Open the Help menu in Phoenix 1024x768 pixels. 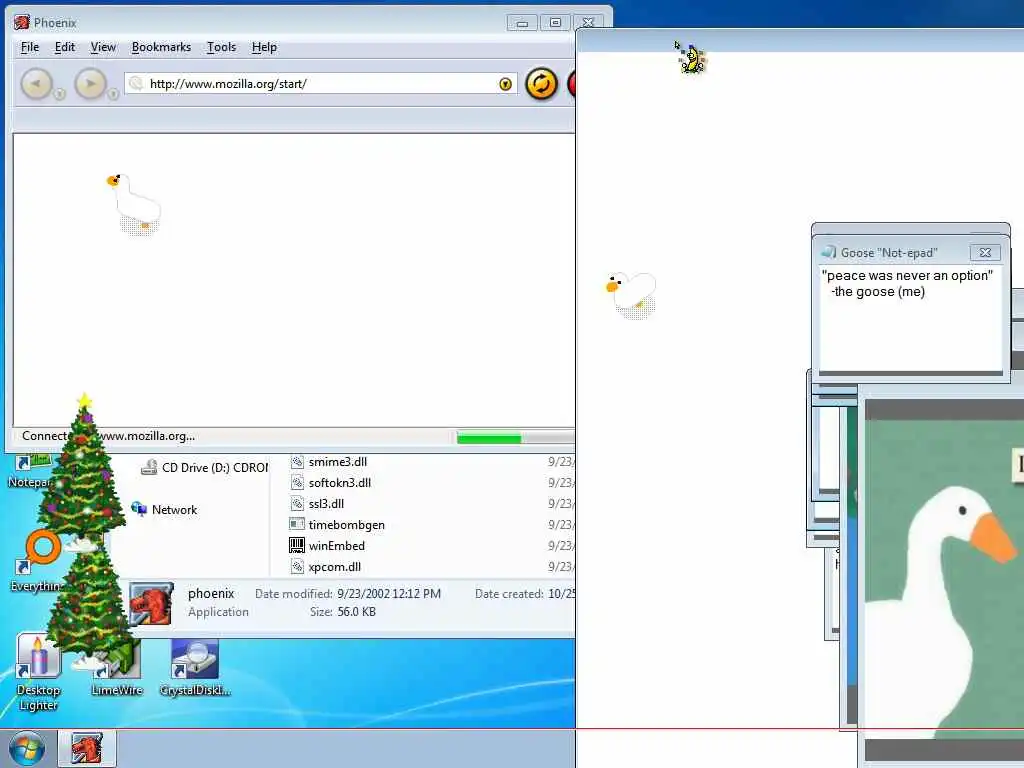[264, 47]
